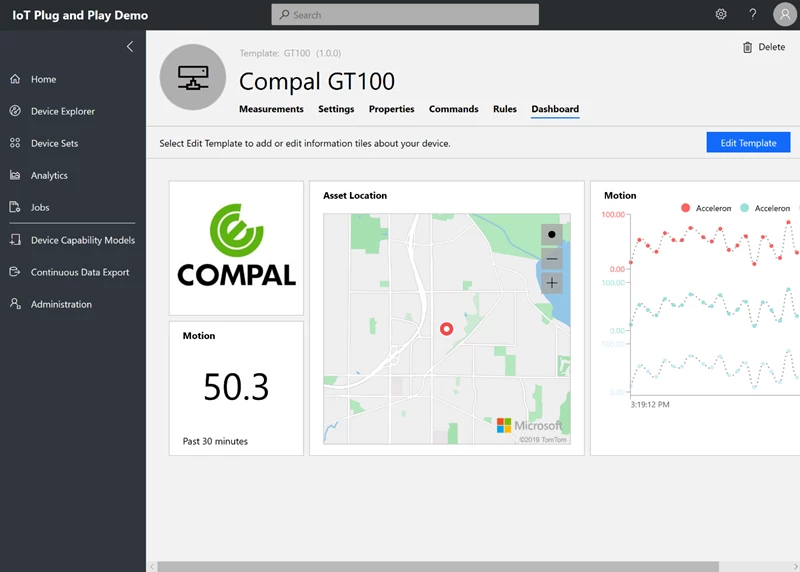Switch to the Commands tab
Viewport: 800px width, 572px height.
pos(454,109)
